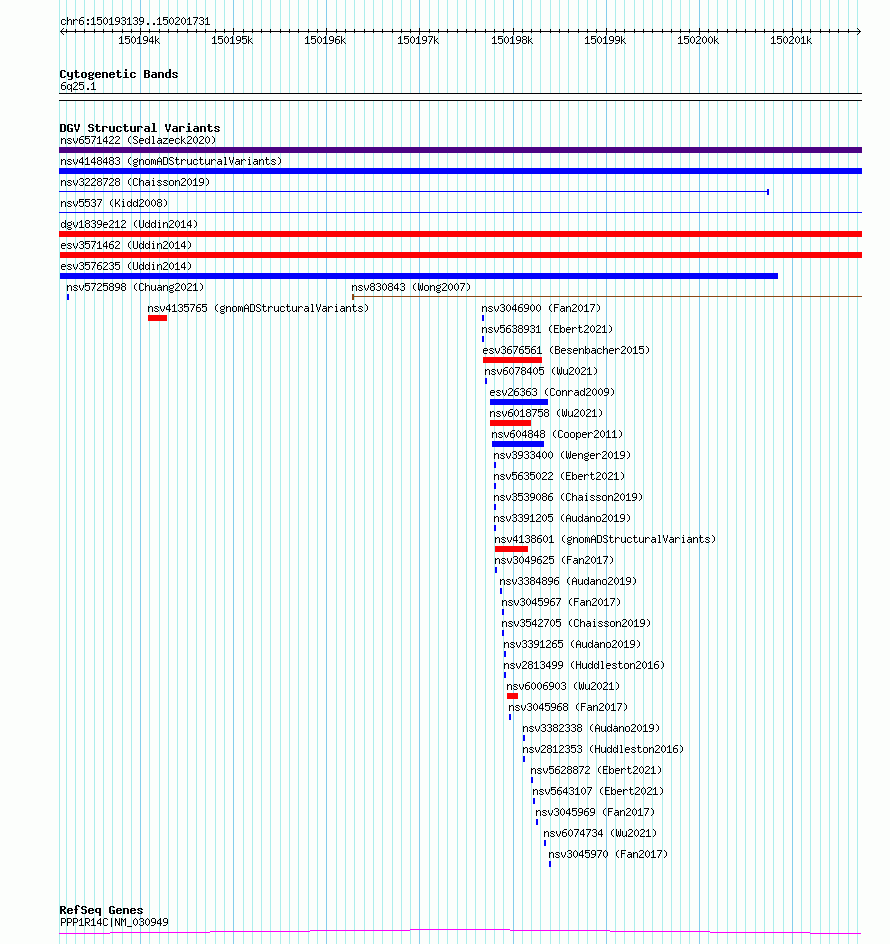Select the red nsv4138601 variant bar
Screen dimensions: 890x944
(x=511, y=549)
